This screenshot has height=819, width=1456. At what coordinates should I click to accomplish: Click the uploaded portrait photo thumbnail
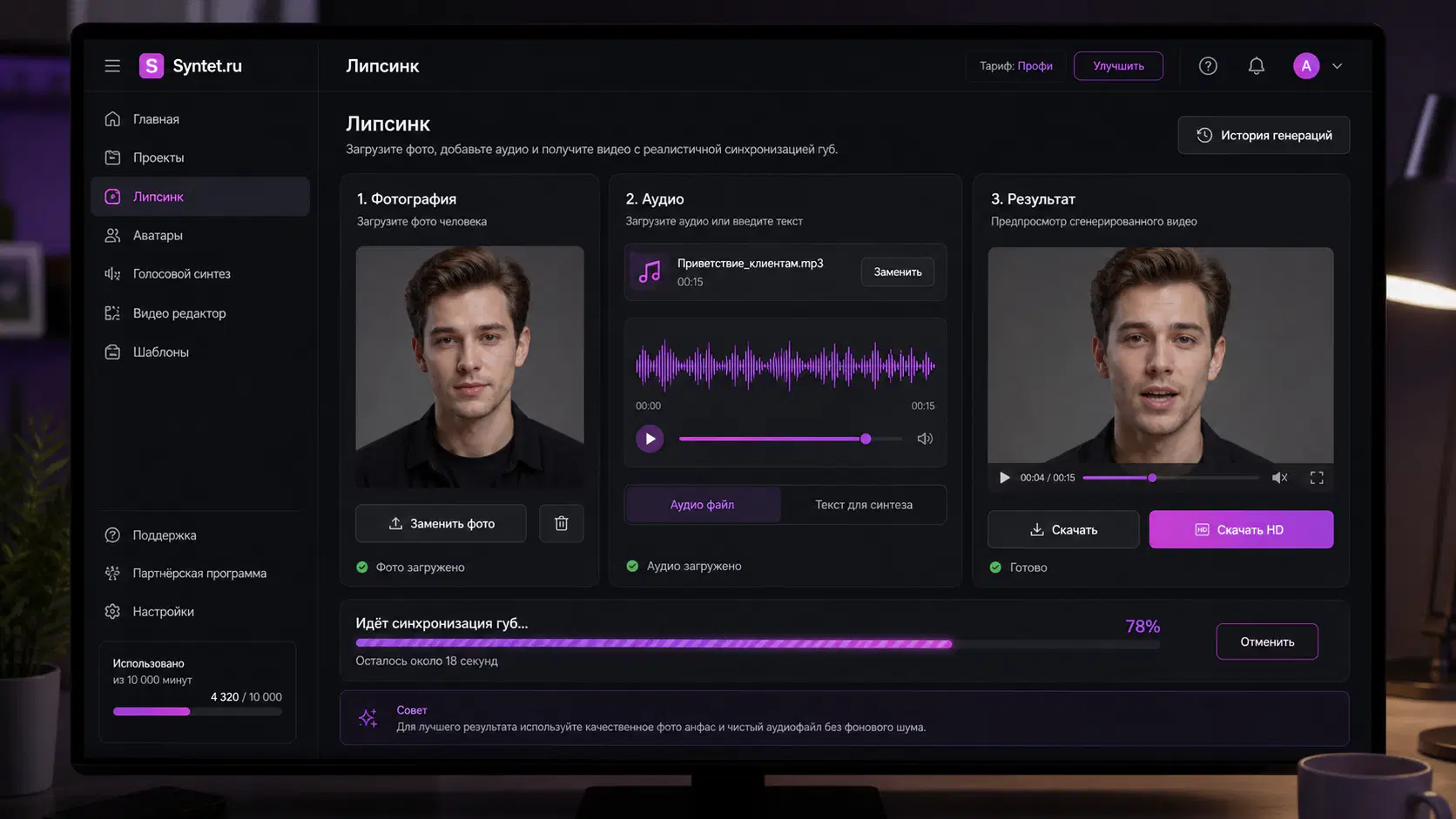pyautogui.click(x=470, y=366)
